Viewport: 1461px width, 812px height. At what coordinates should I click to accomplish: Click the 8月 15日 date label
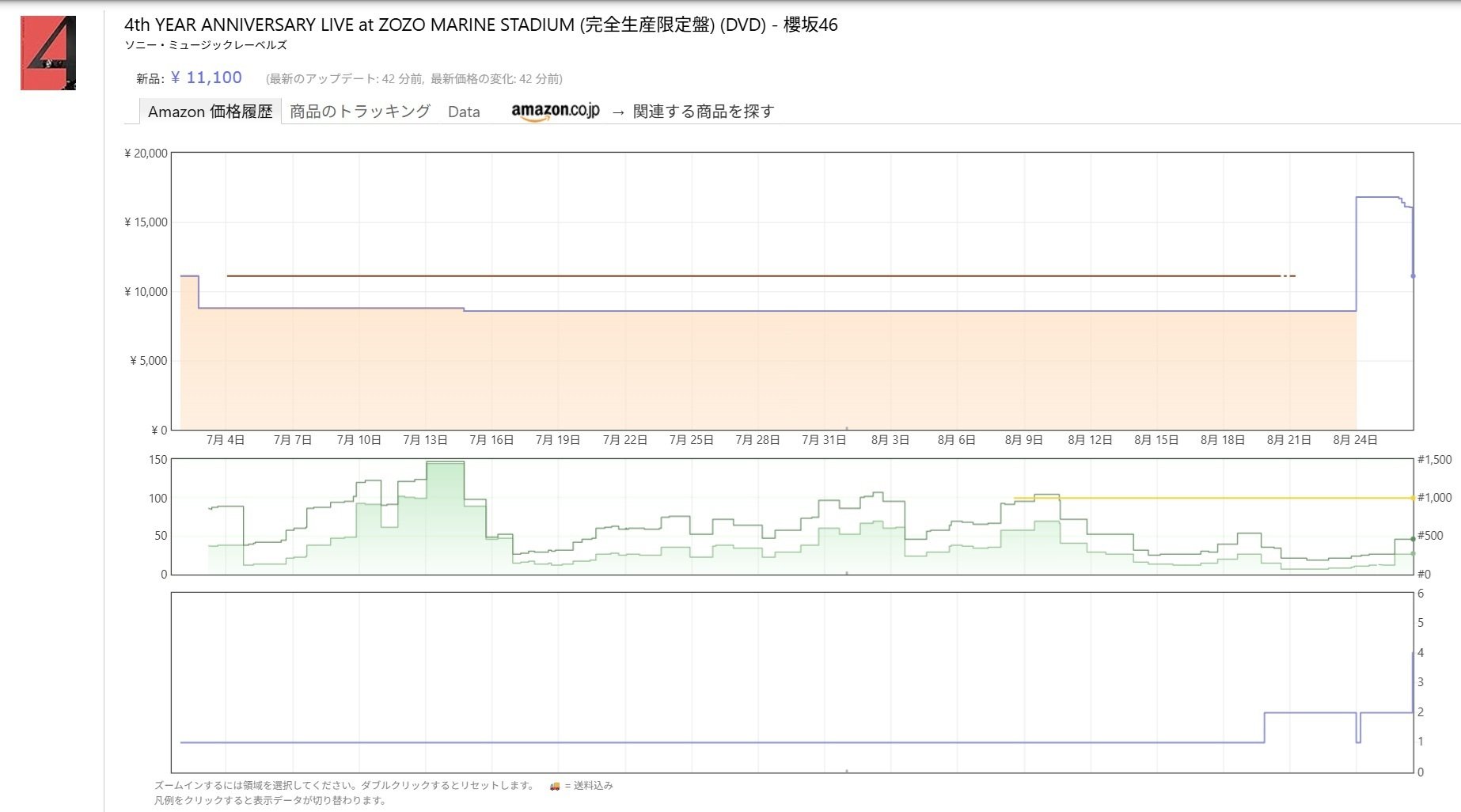[x=1157, y=440]
